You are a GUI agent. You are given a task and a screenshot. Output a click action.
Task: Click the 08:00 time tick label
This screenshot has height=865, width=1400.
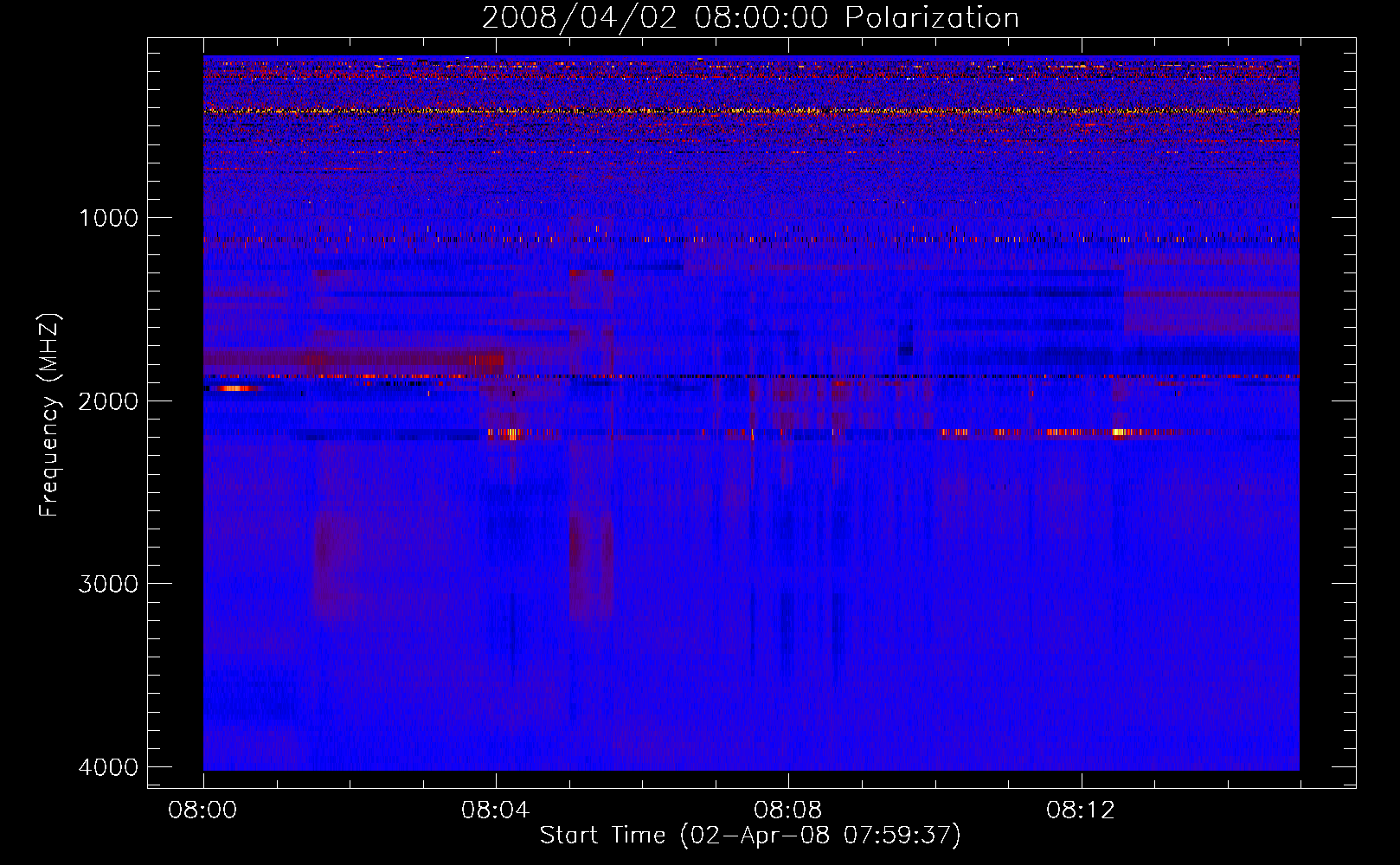point(203,811)
